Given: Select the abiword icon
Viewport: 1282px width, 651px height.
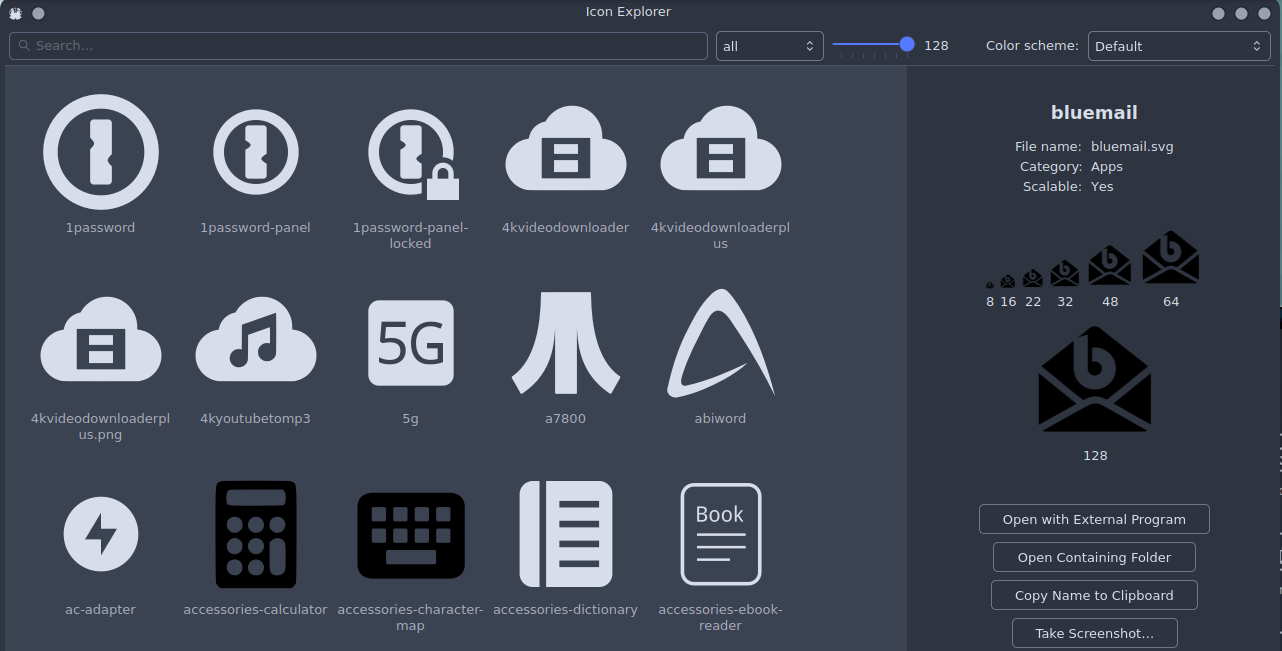Looking at the screenshot, I should tap(720, 343).
